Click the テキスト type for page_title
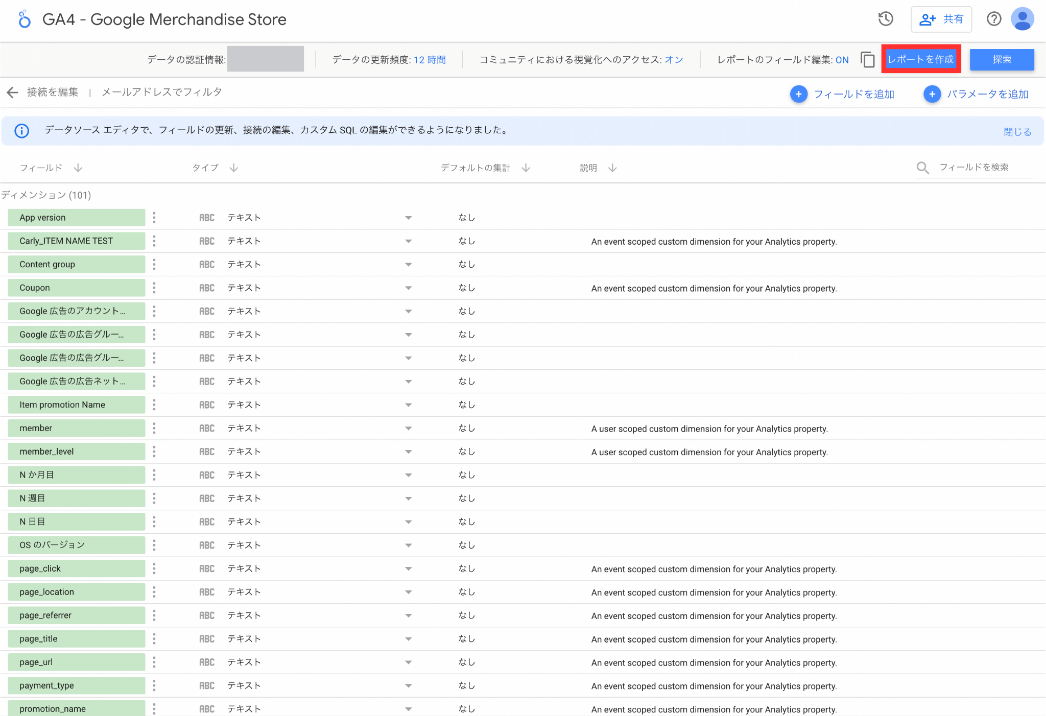Screen dimensions: 1046x716 244,639
